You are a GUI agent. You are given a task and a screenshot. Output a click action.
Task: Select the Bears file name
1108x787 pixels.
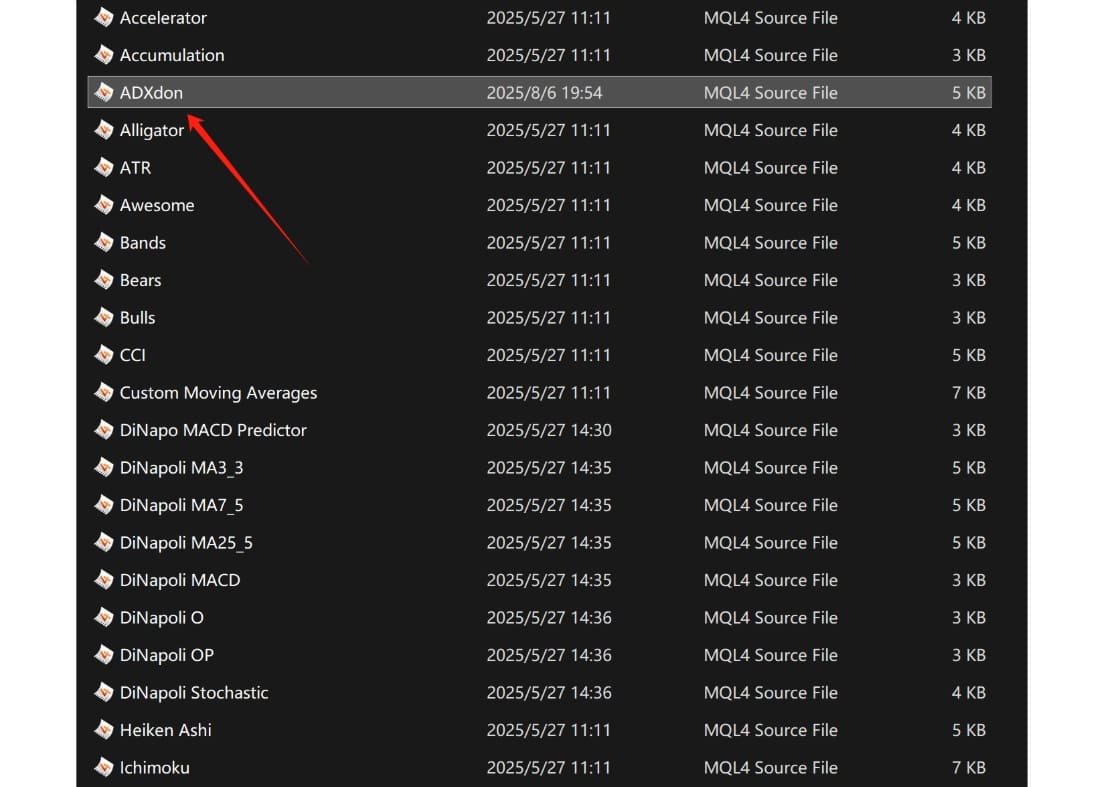(141, 280)
